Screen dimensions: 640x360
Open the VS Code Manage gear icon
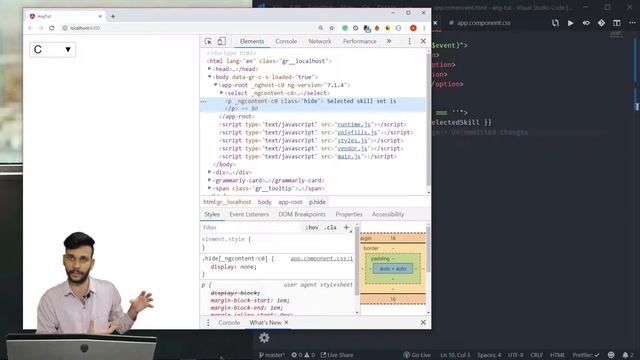(x=264, y=338)
